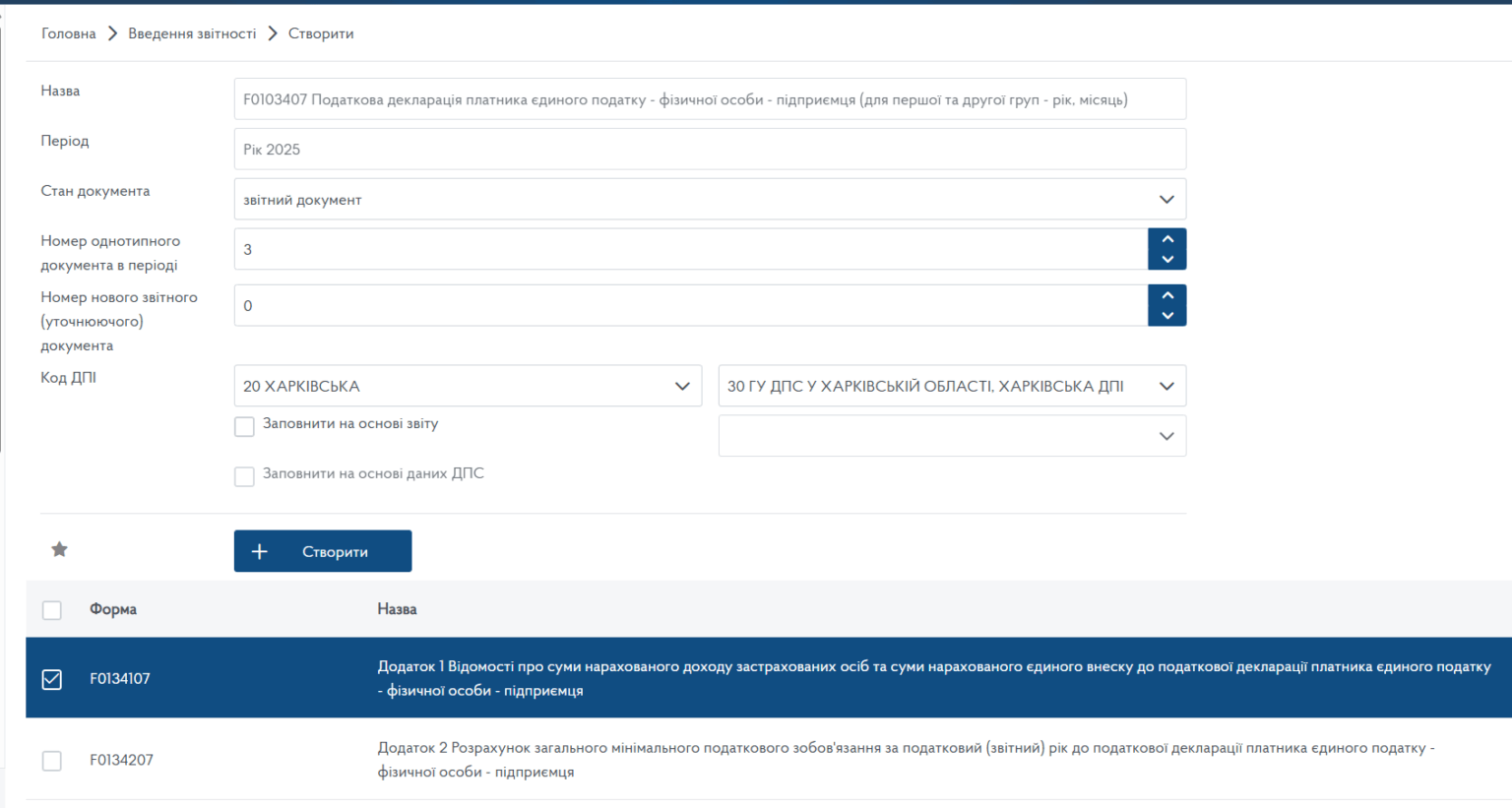Click the star favorites icon

tap(59, 549)
